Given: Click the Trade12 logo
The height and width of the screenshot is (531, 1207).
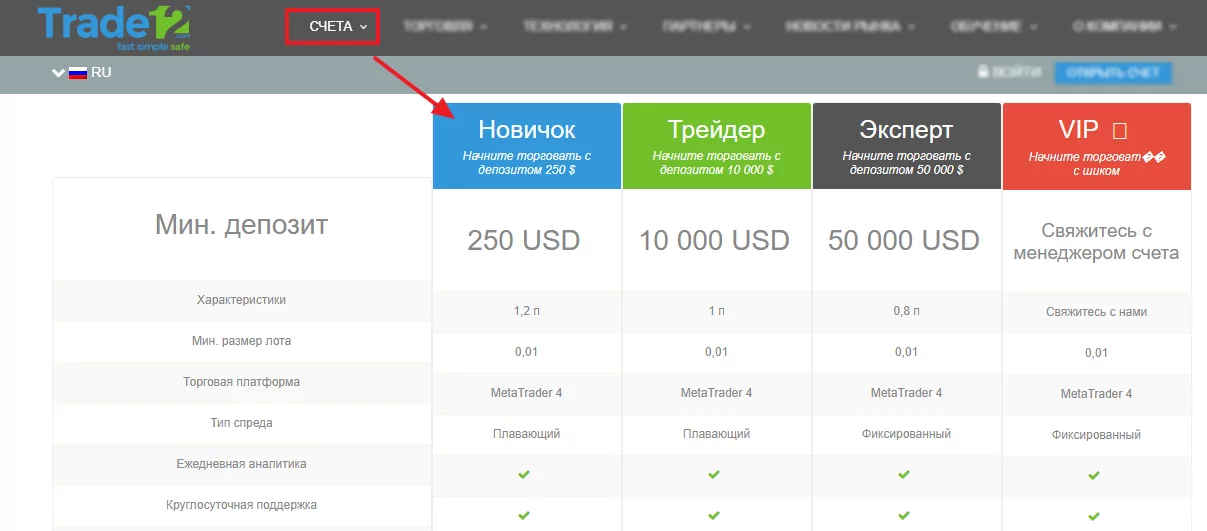Looking at the screenshot, I should [x=114, y=28].
